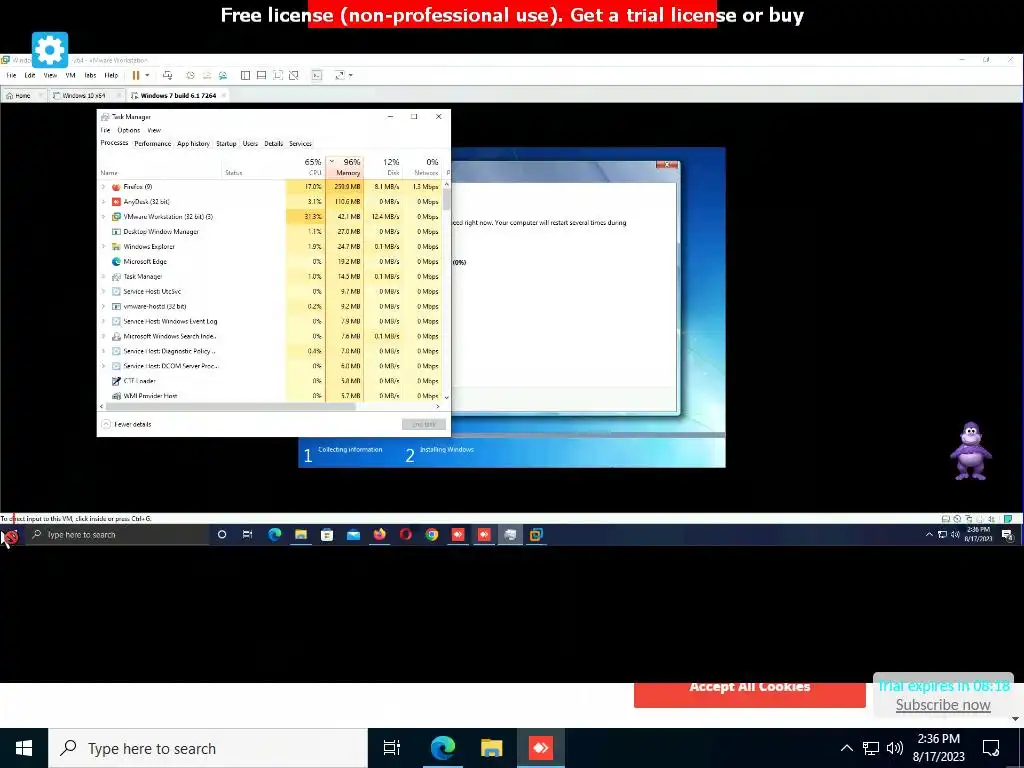The height and width of the screenshot is (768, 1024).
Task: Click the remote Type here to search box
Action: (118, 535)
